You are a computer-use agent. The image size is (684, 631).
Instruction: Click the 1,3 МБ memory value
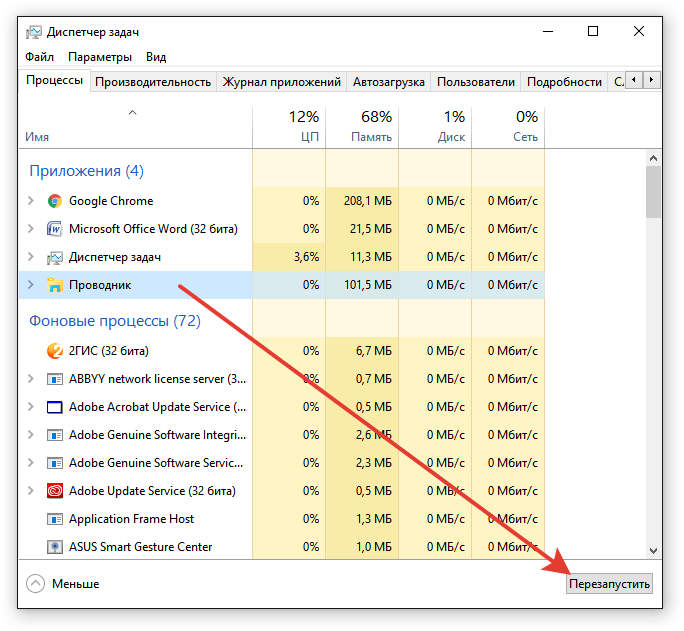(x=374, y=519)
